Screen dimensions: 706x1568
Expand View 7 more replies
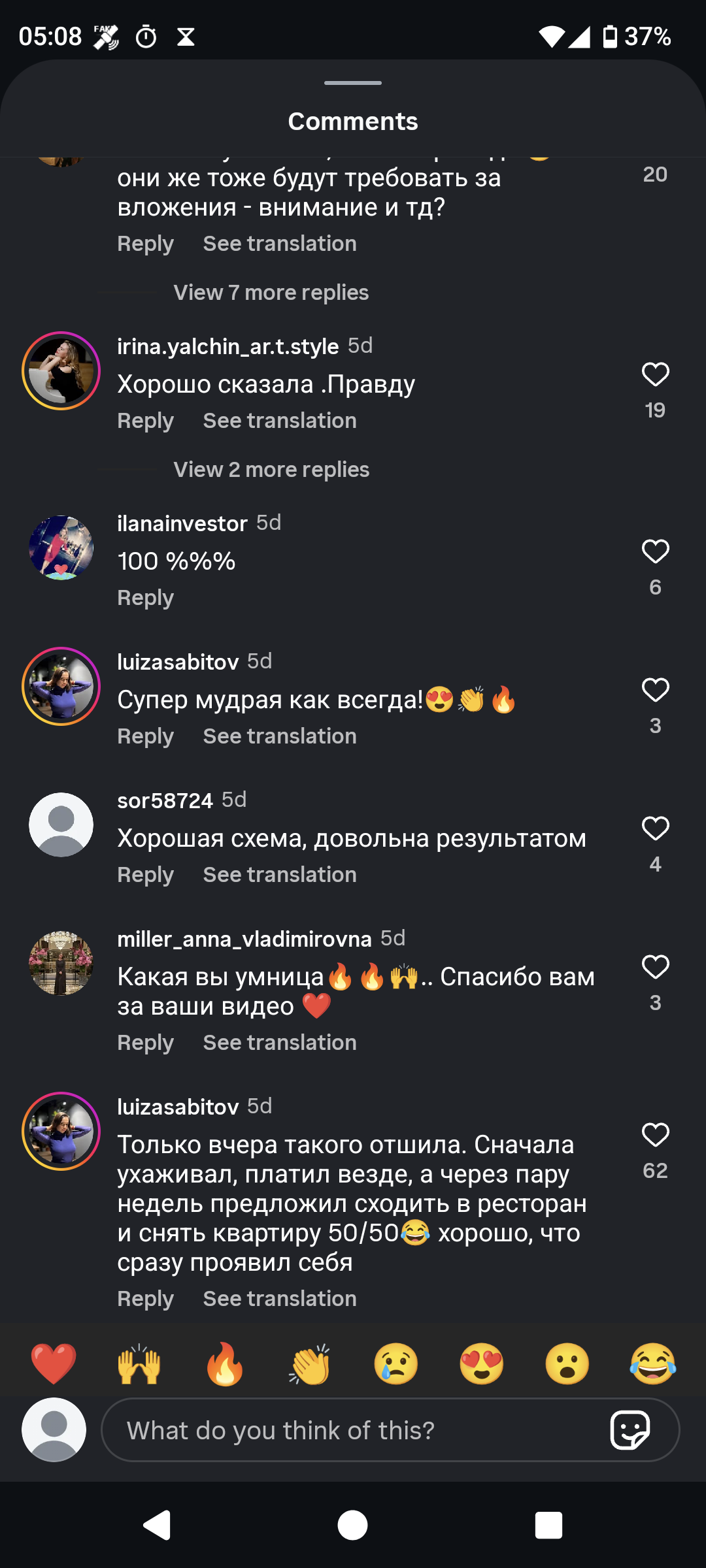click(x=271, y=293)
